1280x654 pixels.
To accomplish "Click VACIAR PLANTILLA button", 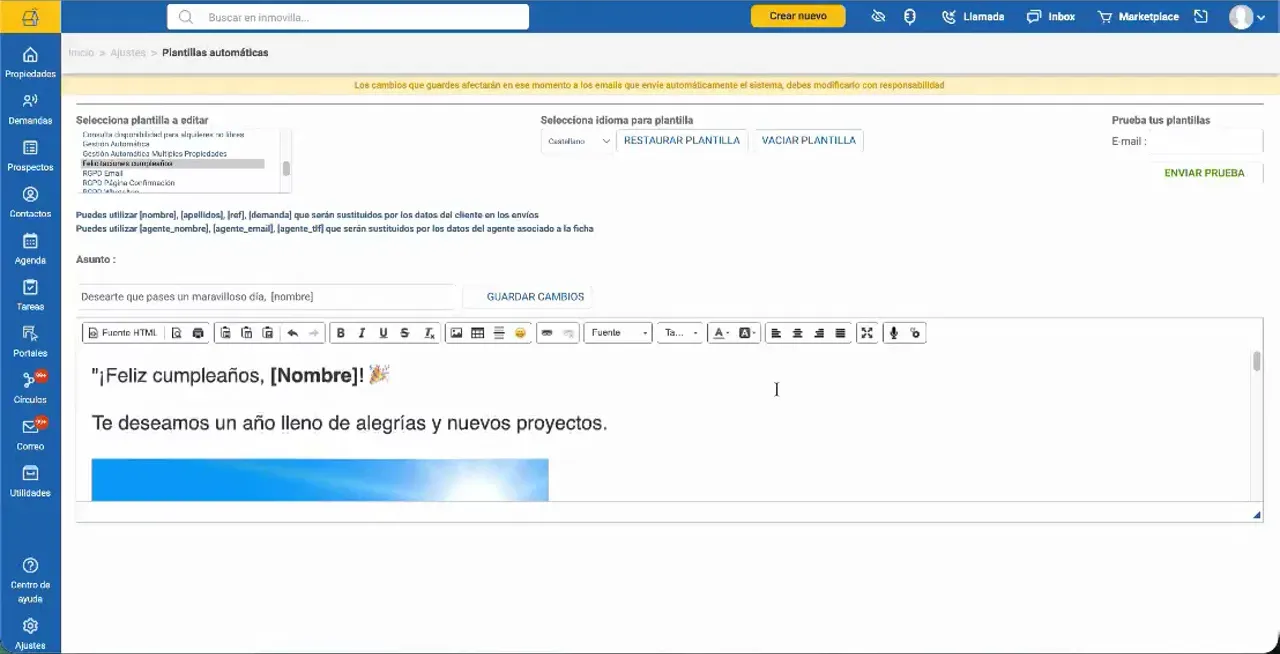I will (x=809, y=141).
